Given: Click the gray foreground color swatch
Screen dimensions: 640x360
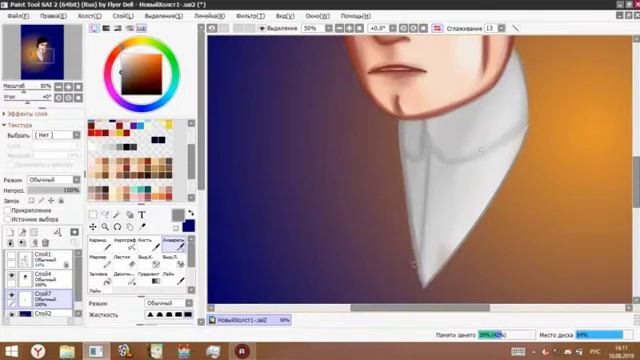Looking at the screenshot, I should (x=178, y=215).
